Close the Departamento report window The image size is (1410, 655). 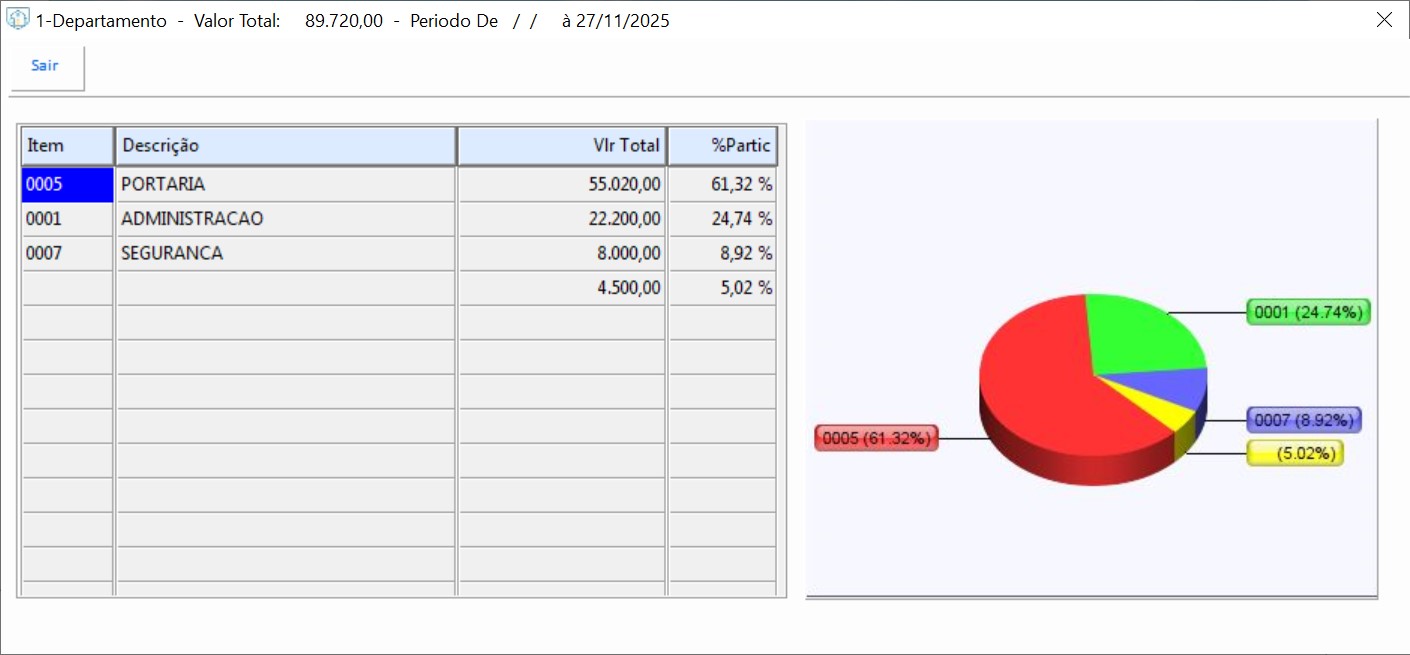point(1384,20)
